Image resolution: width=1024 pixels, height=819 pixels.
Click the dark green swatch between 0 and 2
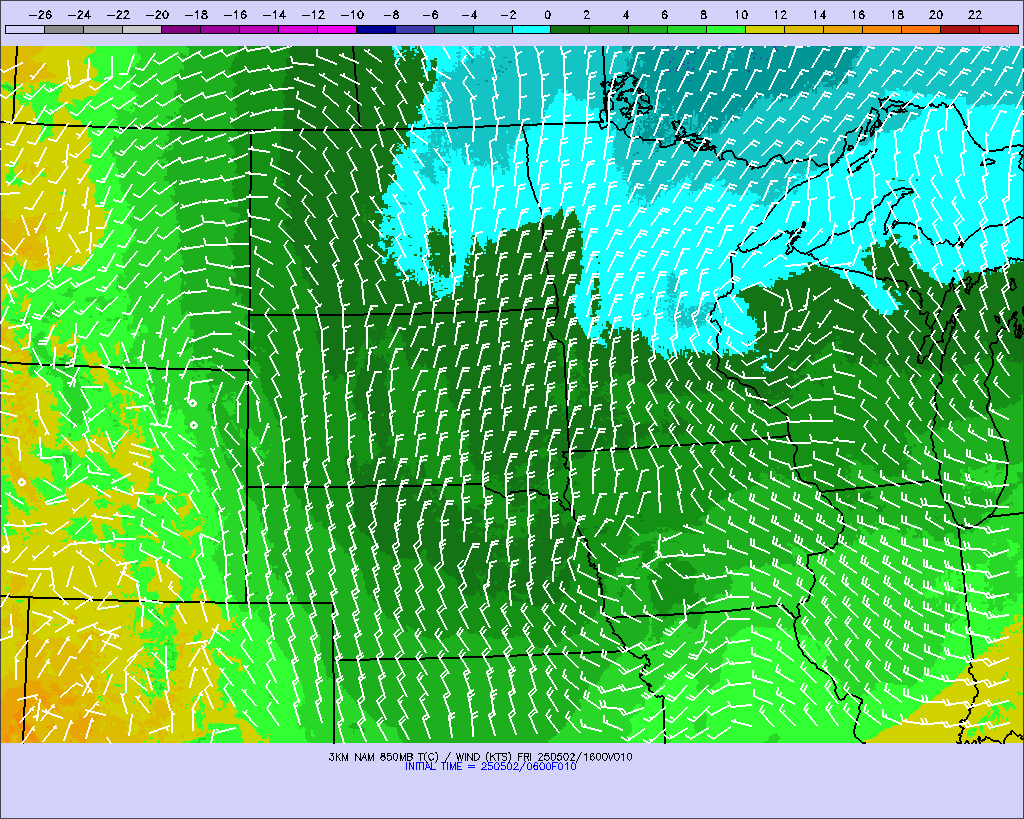pyautogui.click(x=571, y=29)
